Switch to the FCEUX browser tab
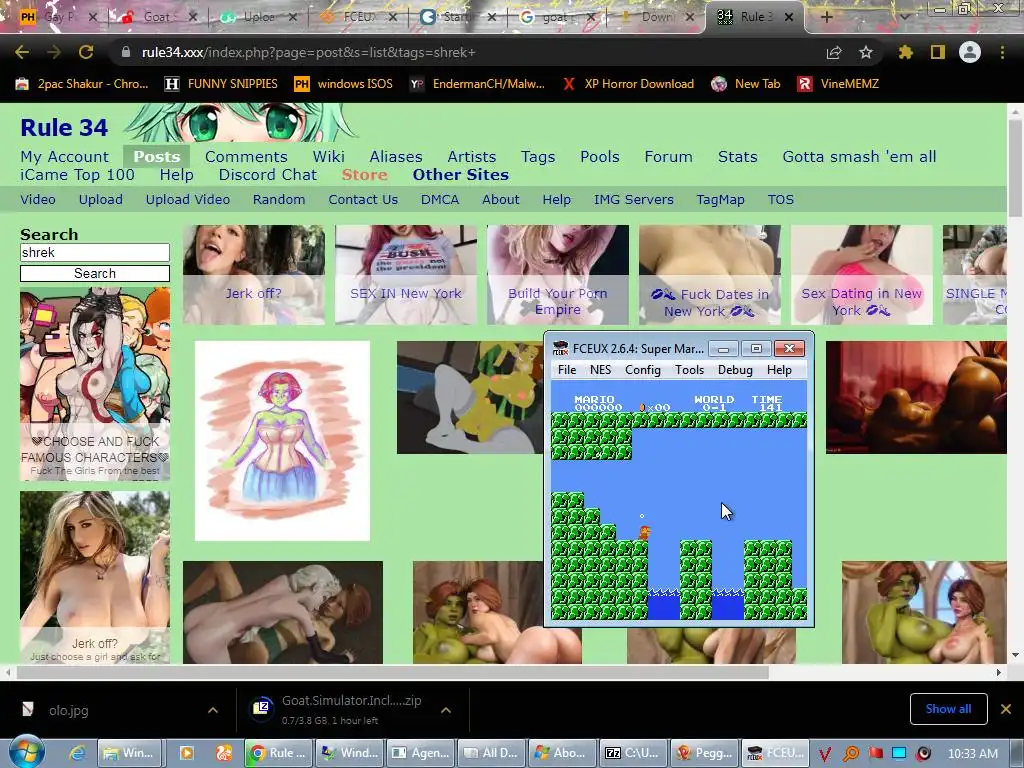The image size is (1024, 768). tap(359, 17)
